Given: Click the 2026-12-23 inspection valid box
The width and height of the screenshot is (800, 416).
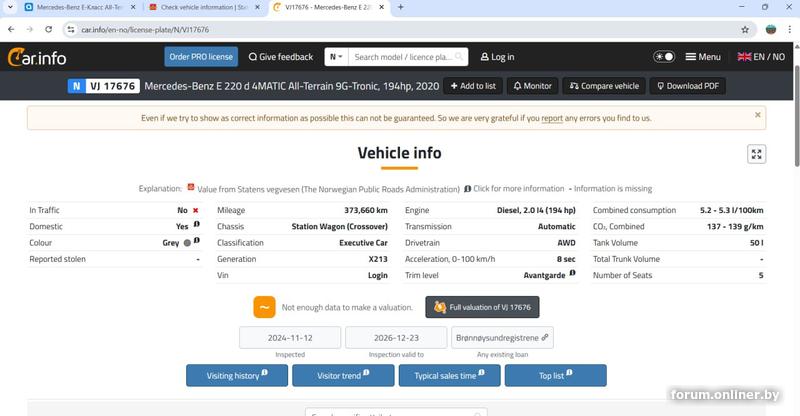Looking at the screenshot, I should coord(396,337).
